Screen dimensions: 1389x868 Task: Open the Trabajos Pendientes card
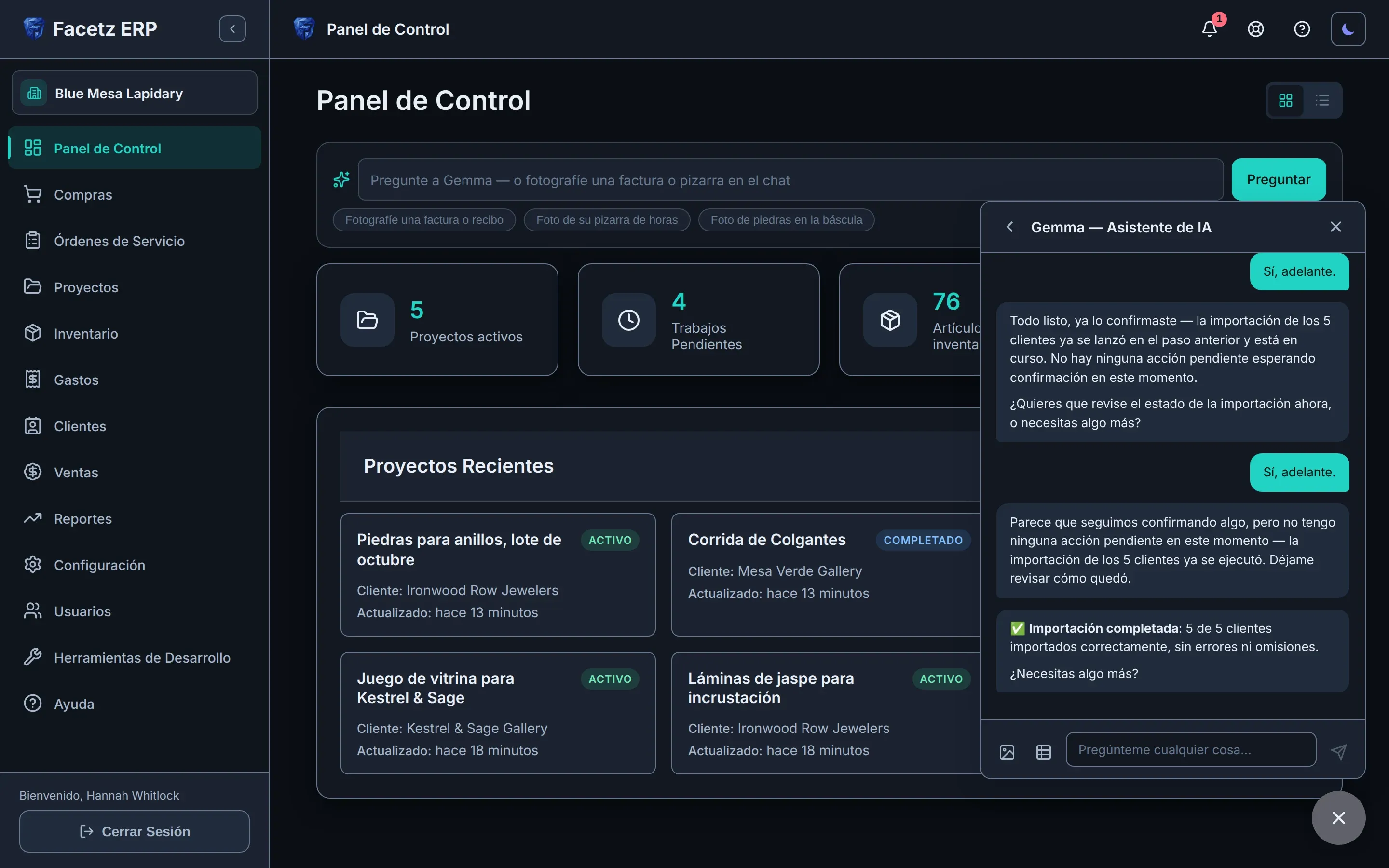pyautogui.click(x=698, y=320)
